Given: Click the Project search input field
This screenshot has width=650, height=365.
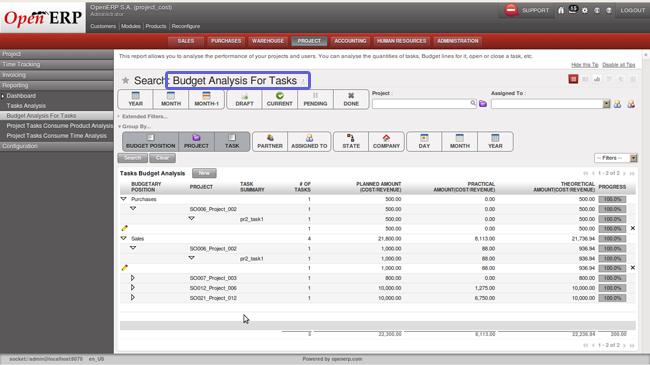Looking at the screenshot, I should pyautogui.click(x=421, y=104).
